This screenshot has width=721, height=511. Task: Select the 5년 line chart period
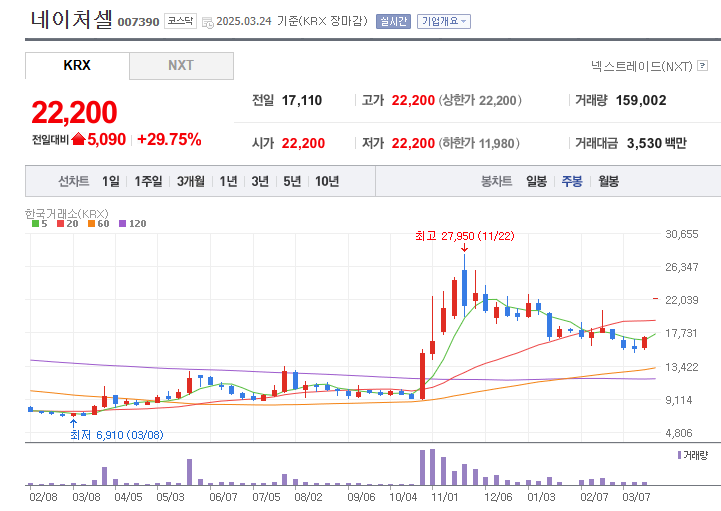coord(292,181)
